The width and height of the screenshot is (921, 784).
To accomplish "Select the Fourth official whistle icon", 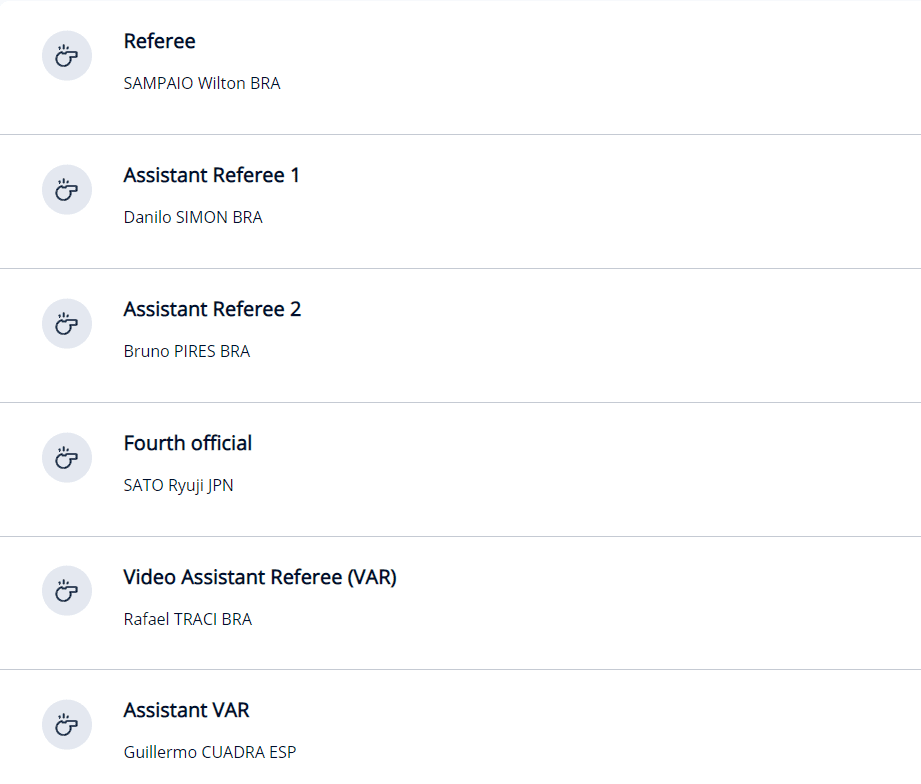I will point(67,457).
